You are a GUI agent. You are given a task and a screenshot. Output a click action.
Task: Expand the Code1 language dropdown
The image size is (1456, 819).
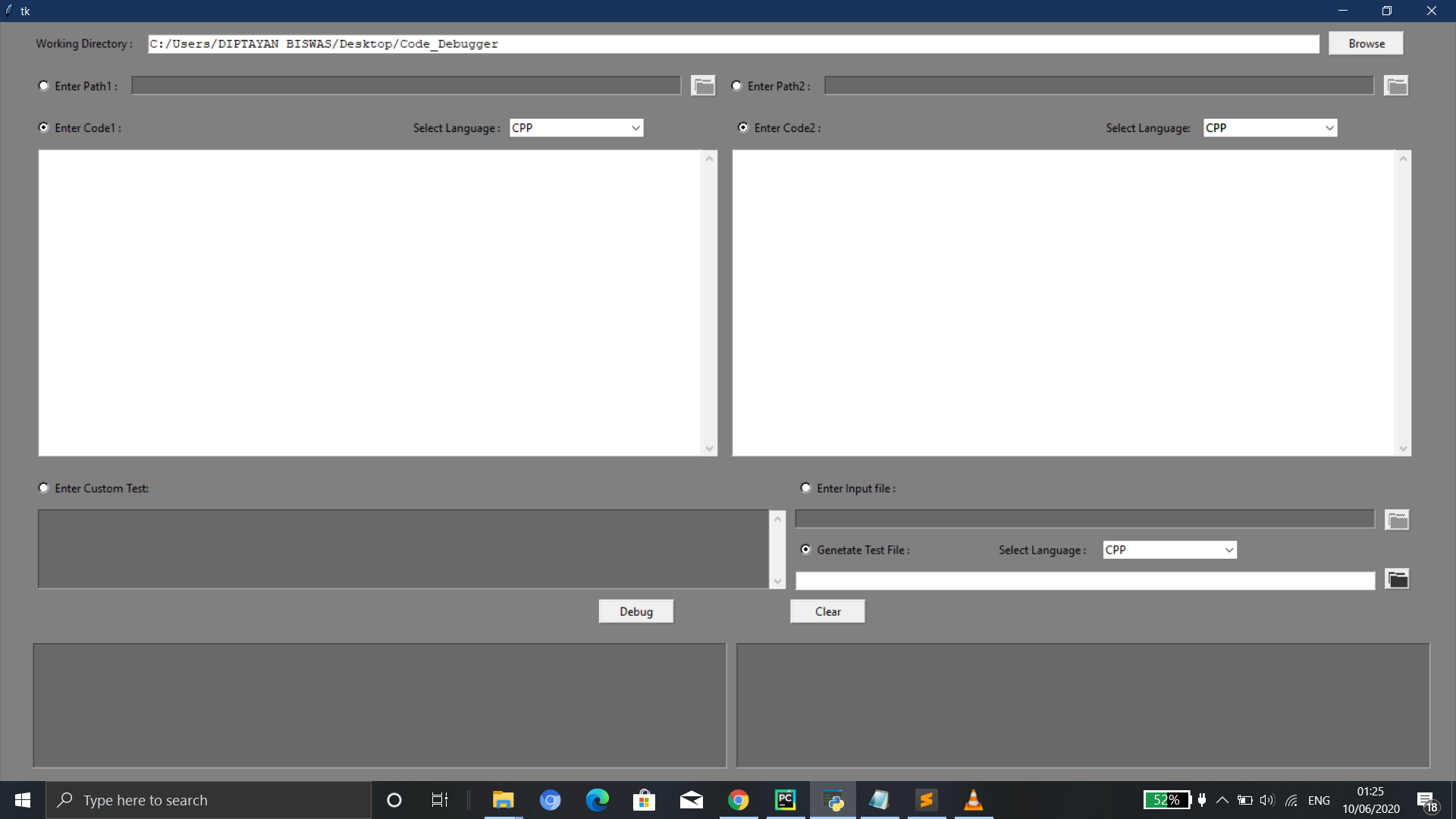click(635, 128)
